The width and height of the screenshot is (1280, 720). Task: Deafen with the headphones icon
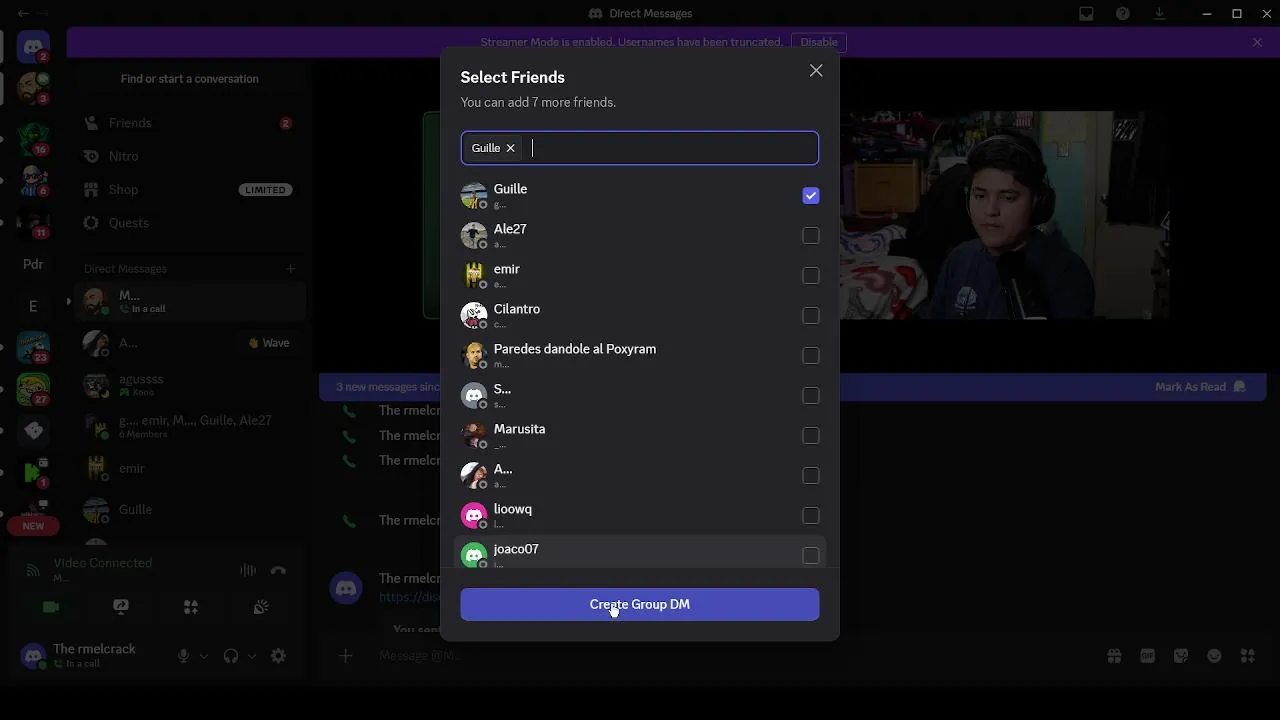pos(231,656)
